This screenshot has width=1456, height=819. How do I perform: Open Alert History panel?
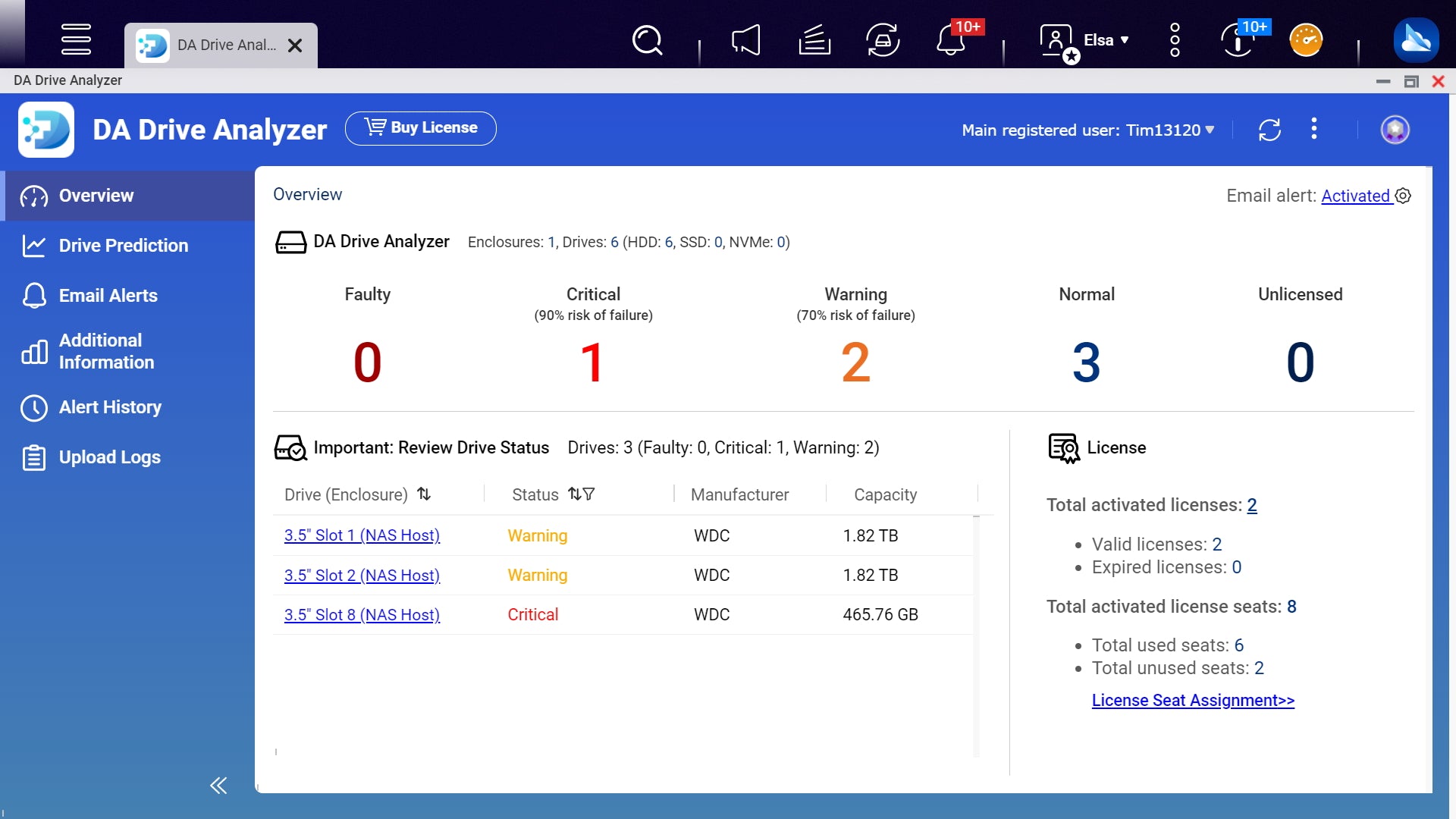pyautogui.click(x=109, y=407)
